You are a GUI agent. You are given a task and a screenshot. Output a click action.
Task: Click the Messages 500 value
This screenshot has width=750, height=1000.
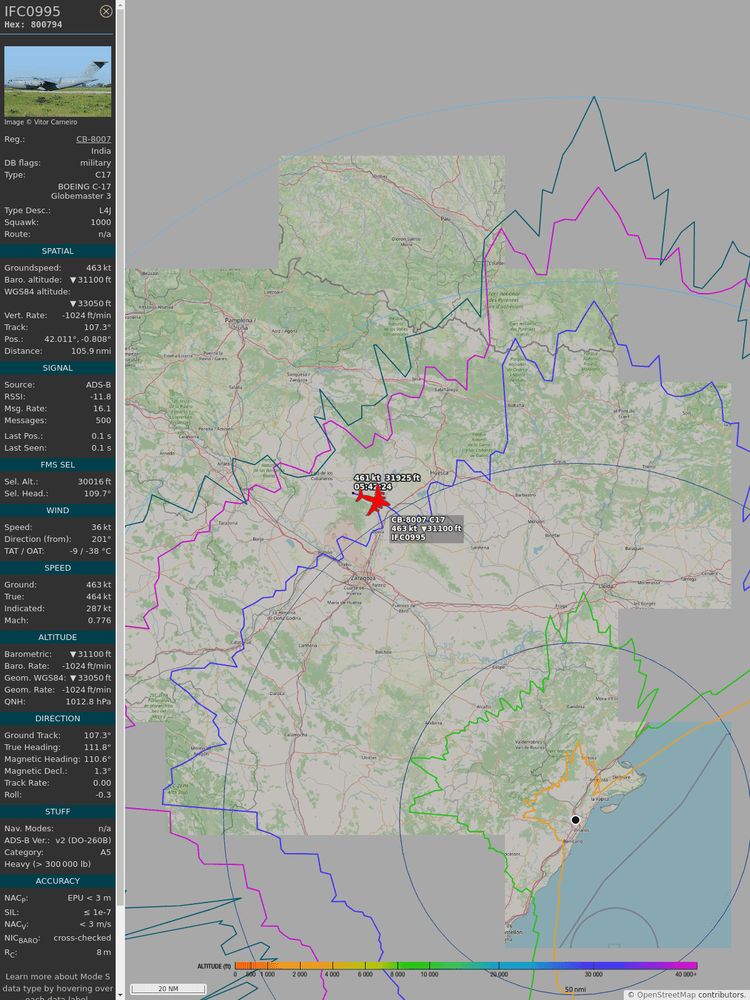(103, 420)
